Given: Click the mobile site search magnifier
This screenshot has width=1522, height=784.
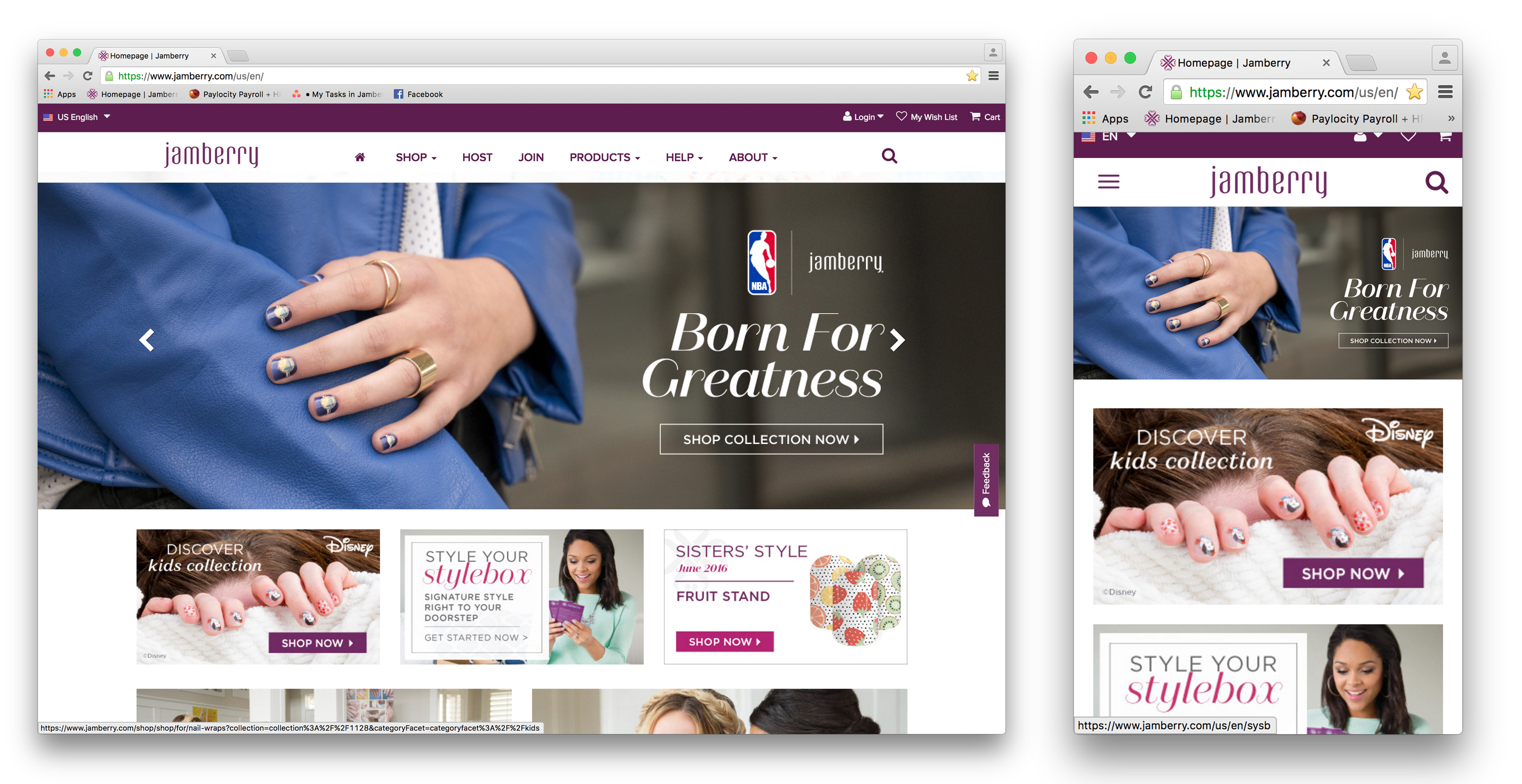Looking at the screenshot, I should [x=1436, y=182].
